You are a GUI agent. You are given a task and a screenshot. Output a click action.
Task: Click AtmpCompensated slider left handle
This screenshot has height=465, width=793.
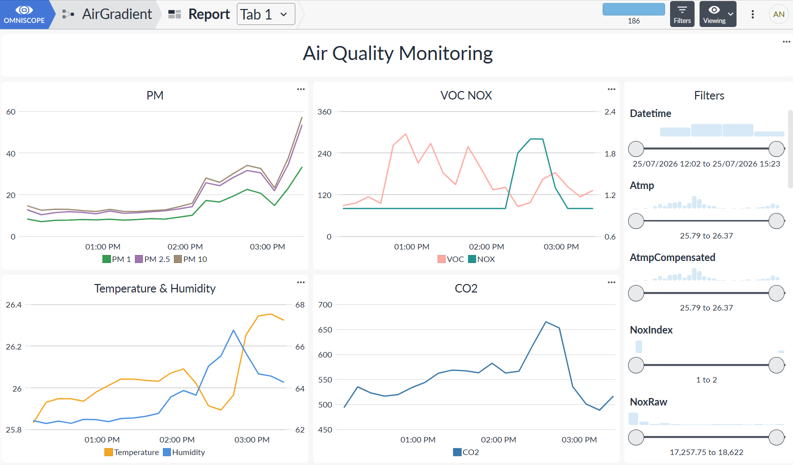636,293
